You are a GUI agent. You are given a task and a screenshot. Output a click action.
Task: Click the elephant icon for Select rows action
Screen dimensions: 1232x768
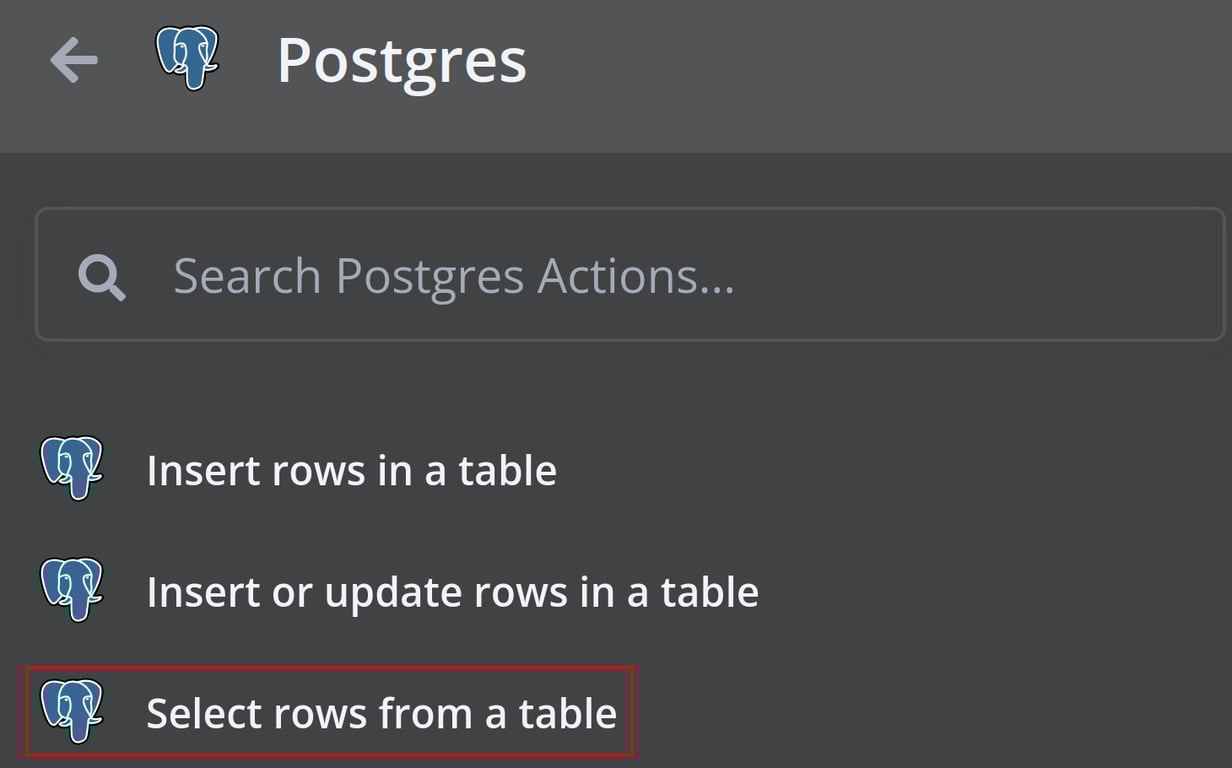tap(72, 713)
